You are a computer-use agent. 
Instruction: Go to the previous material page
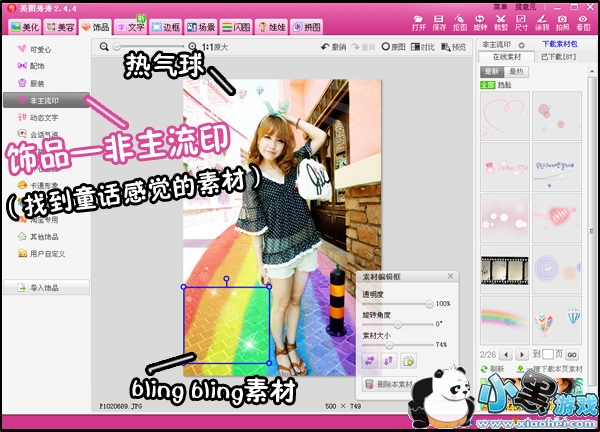[x=505, y=353]
